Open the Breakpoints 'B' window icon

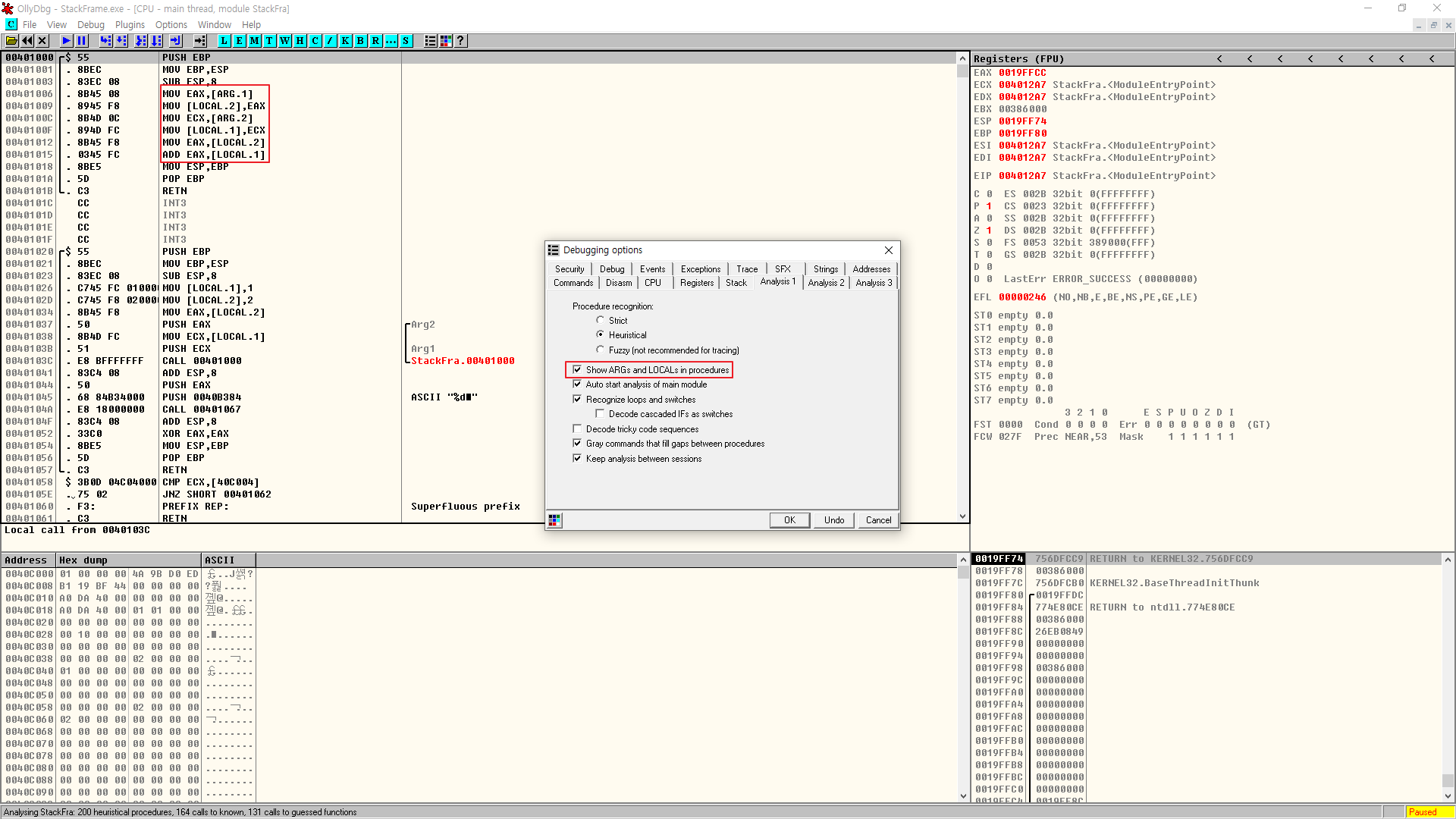coord(360,41)
